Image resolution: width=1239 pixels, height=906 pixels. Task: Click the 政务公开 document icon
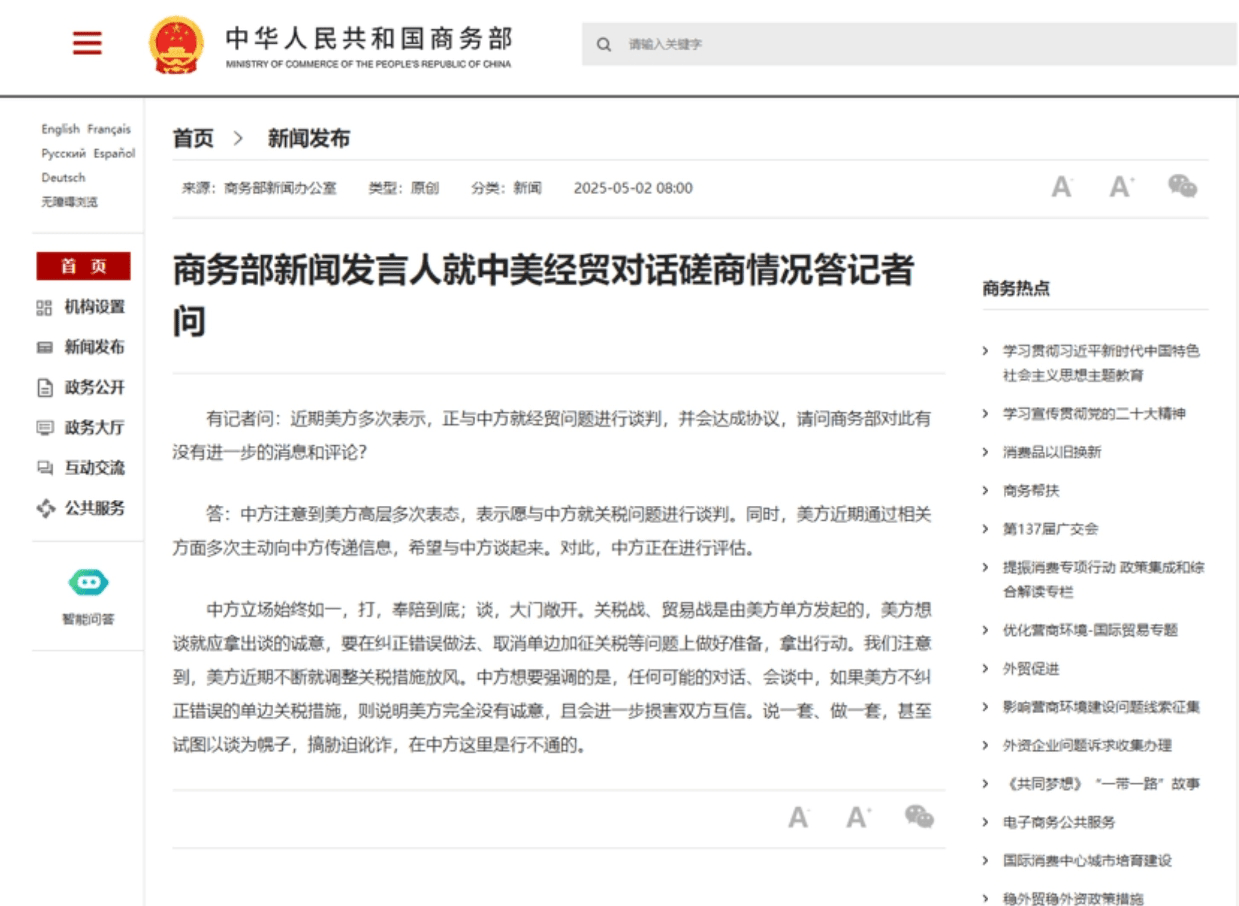tap(44, 387)
